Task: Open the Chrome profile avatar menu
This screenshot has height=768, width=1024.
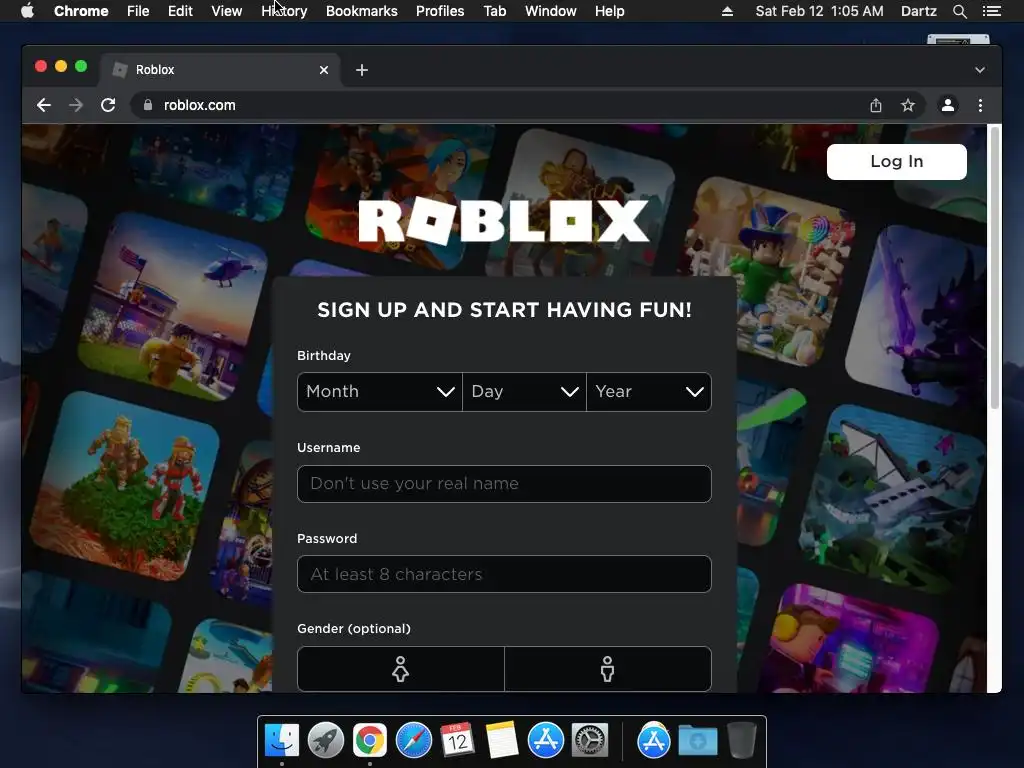Action: [948, 105]
